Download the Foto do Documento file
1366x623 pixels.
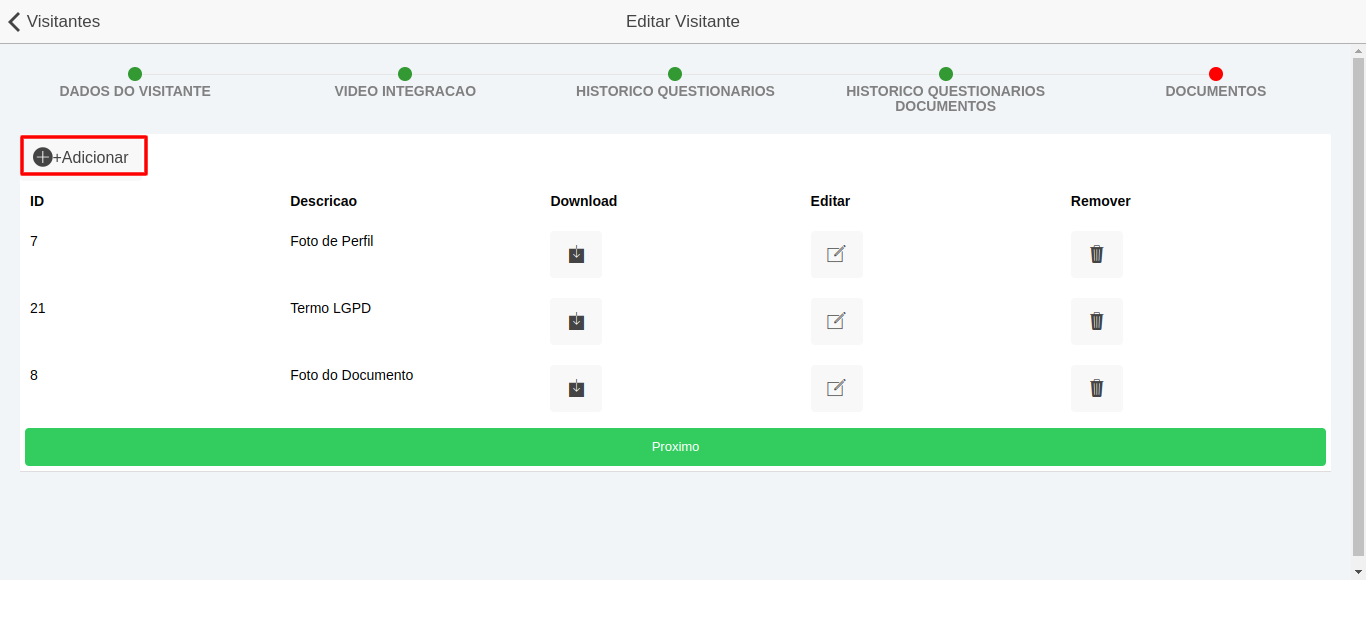pos(575,388)
